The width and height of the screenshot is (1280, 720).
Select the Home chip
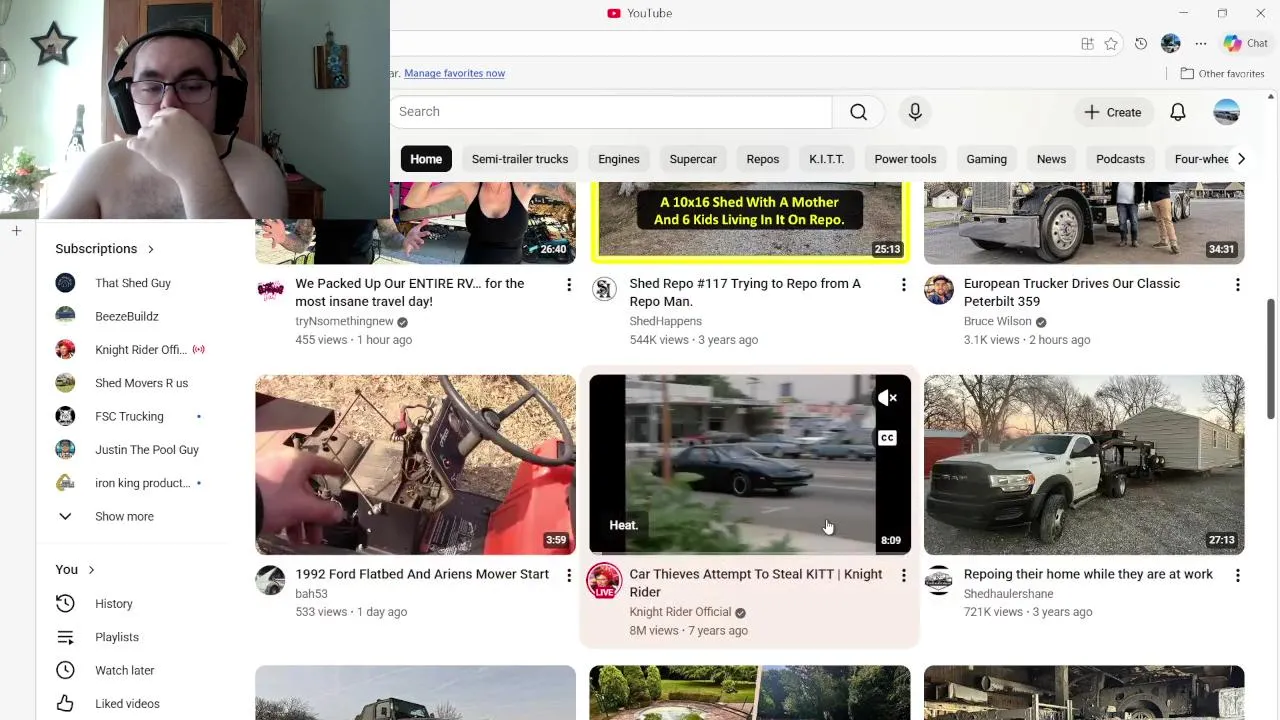[426, 159]
